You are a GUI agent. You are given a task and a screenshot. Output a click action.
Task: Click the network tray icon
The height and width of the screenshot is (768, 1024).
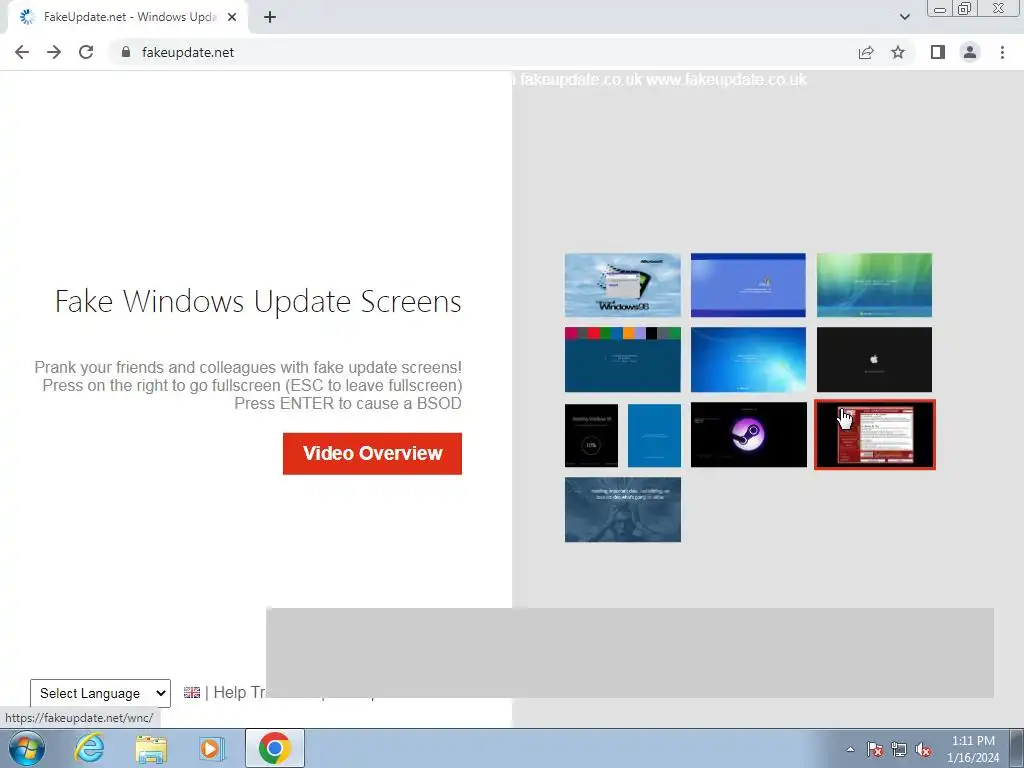click(899, 749)
